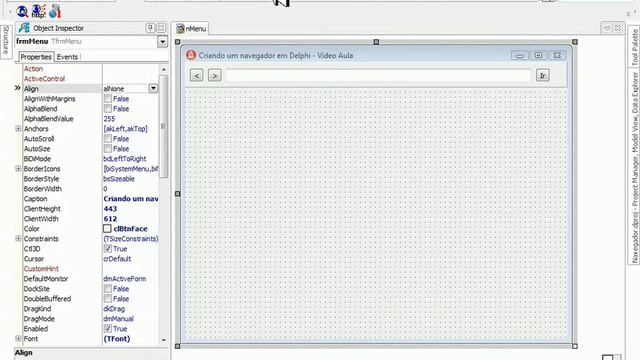Viewport: 640px width, 360px height.
Task: Click the Object Inspector scroll down arrow
Action: point(164,340)
